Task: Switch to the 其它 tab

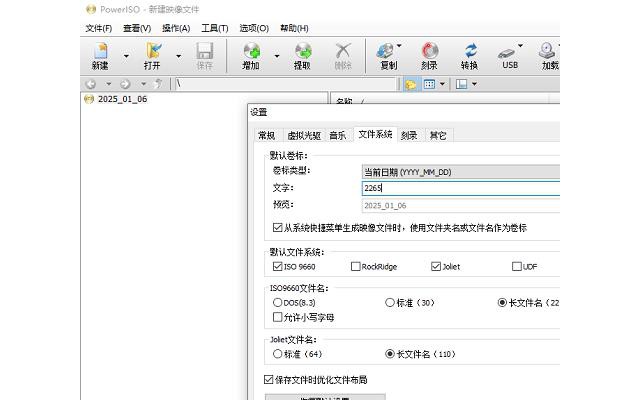Action: [x=438, y=136]
